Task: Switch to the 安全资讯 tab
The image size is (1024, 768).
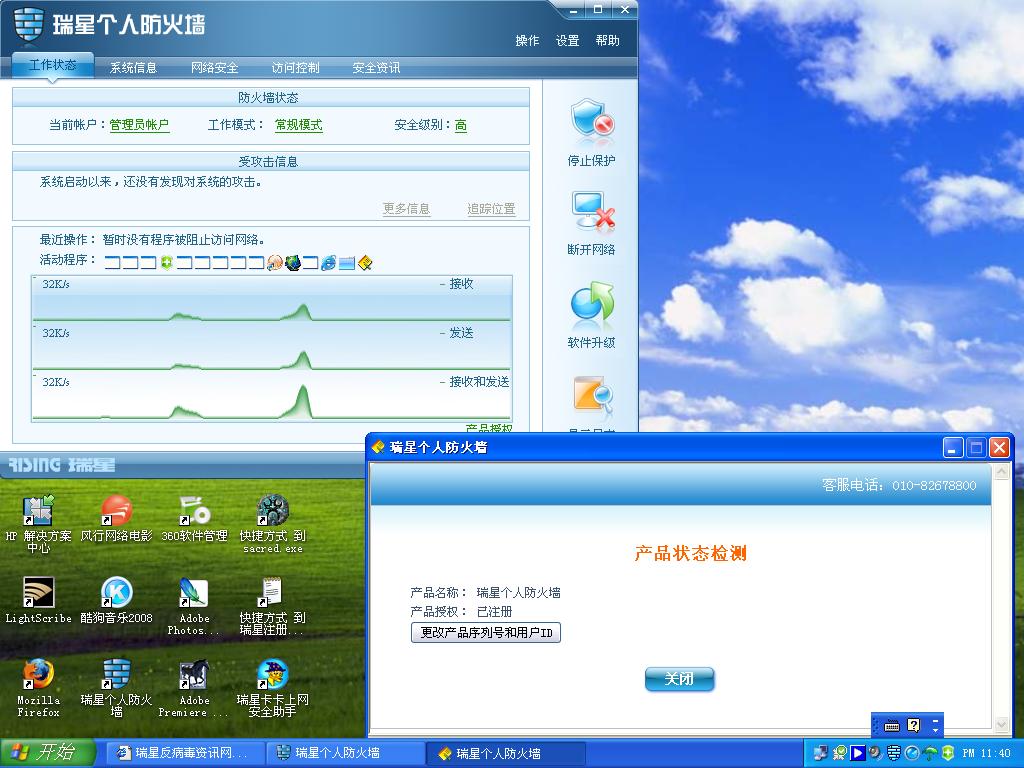Action: pyautogui.click(x=376, y=67)
